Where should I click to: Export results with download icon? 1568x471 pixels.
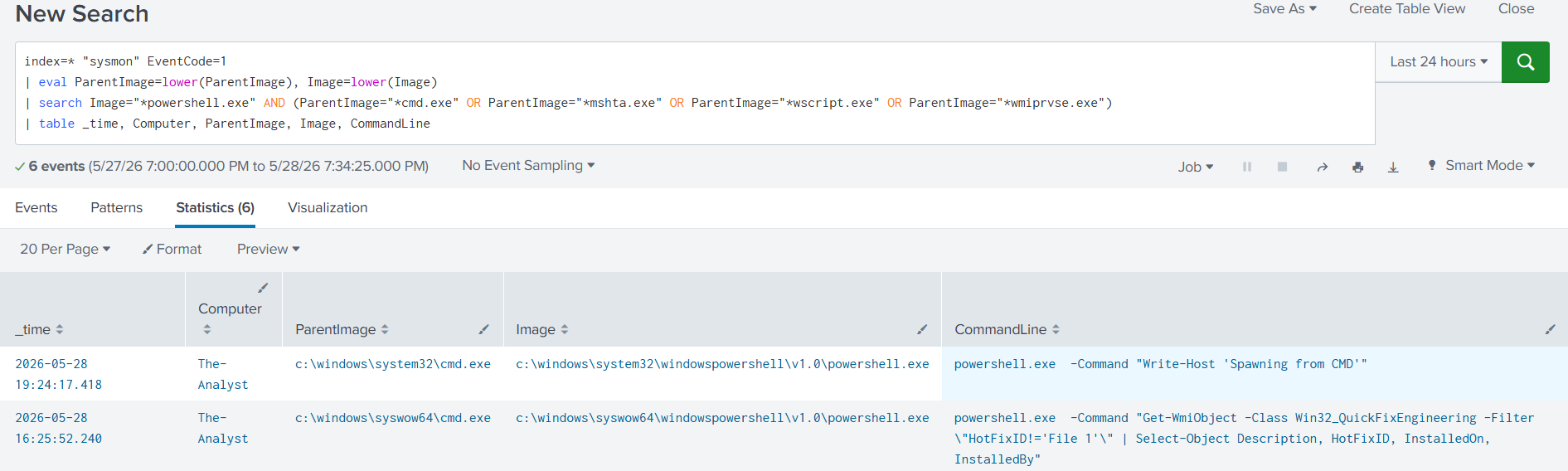coord(1393,167)
